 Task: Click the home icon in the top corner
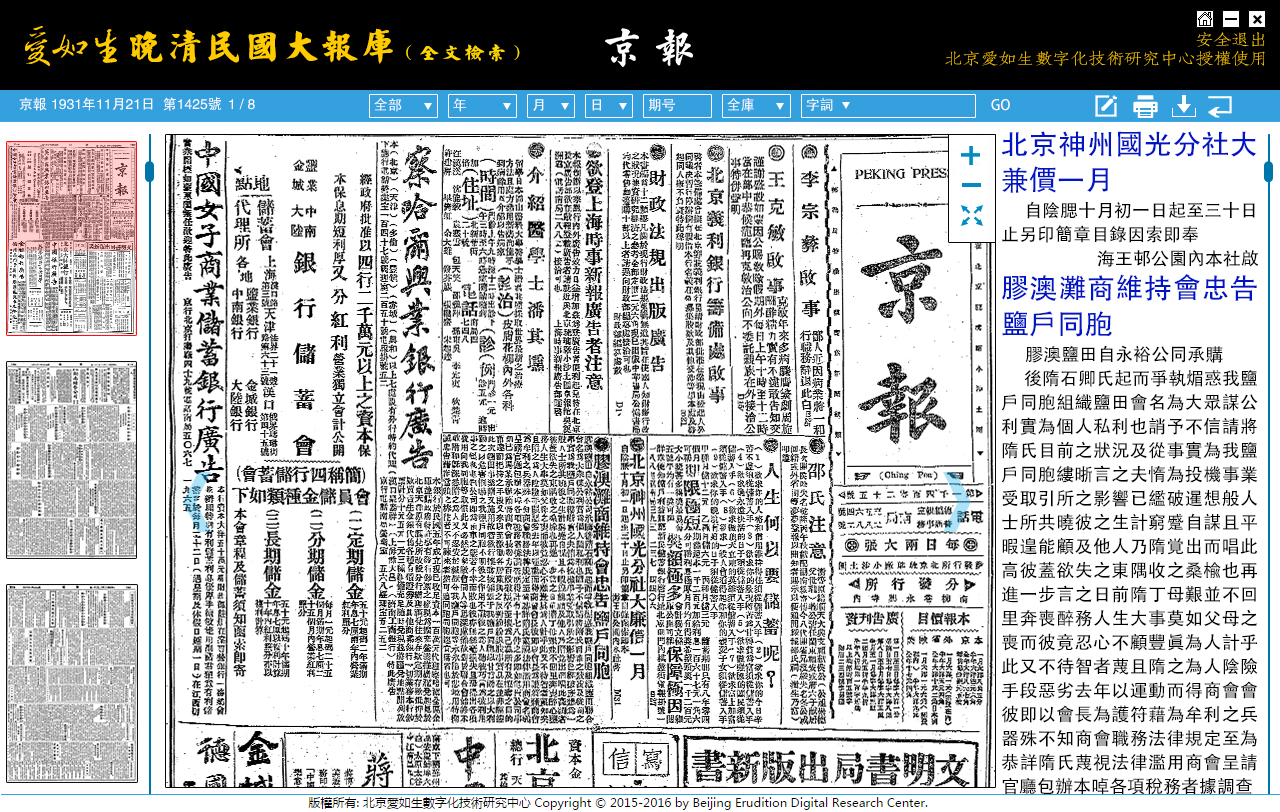[1204, 18]
